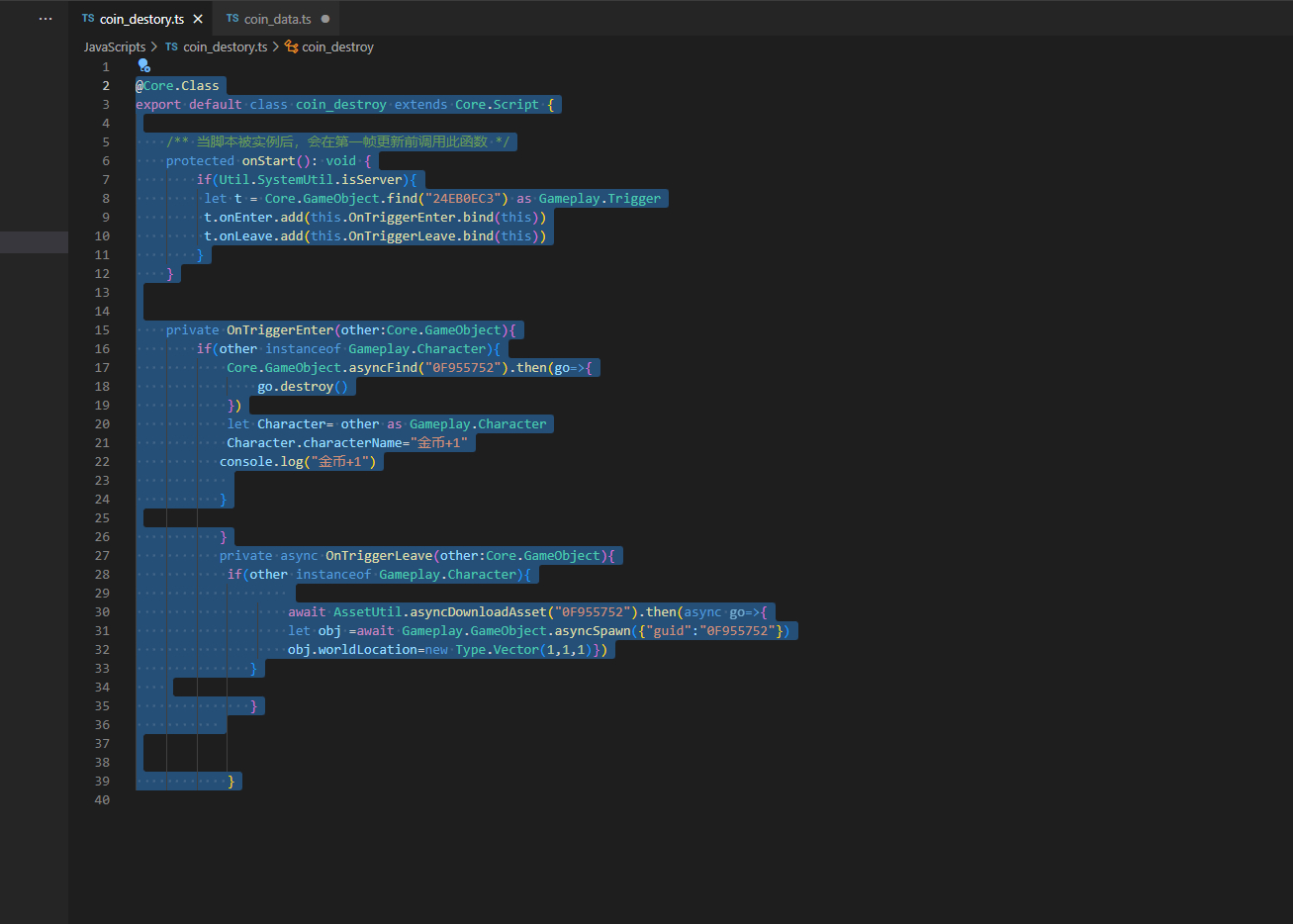
Task: Click 'extends' keyword on line 3
Action: click(420, 104)
